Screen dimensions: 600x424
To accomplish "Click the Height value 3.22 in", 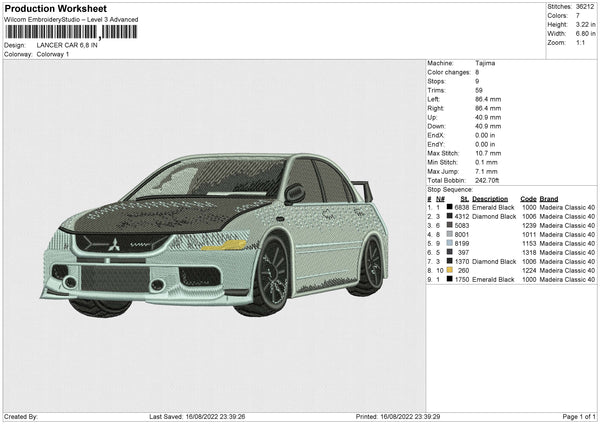I will (586, 24).
